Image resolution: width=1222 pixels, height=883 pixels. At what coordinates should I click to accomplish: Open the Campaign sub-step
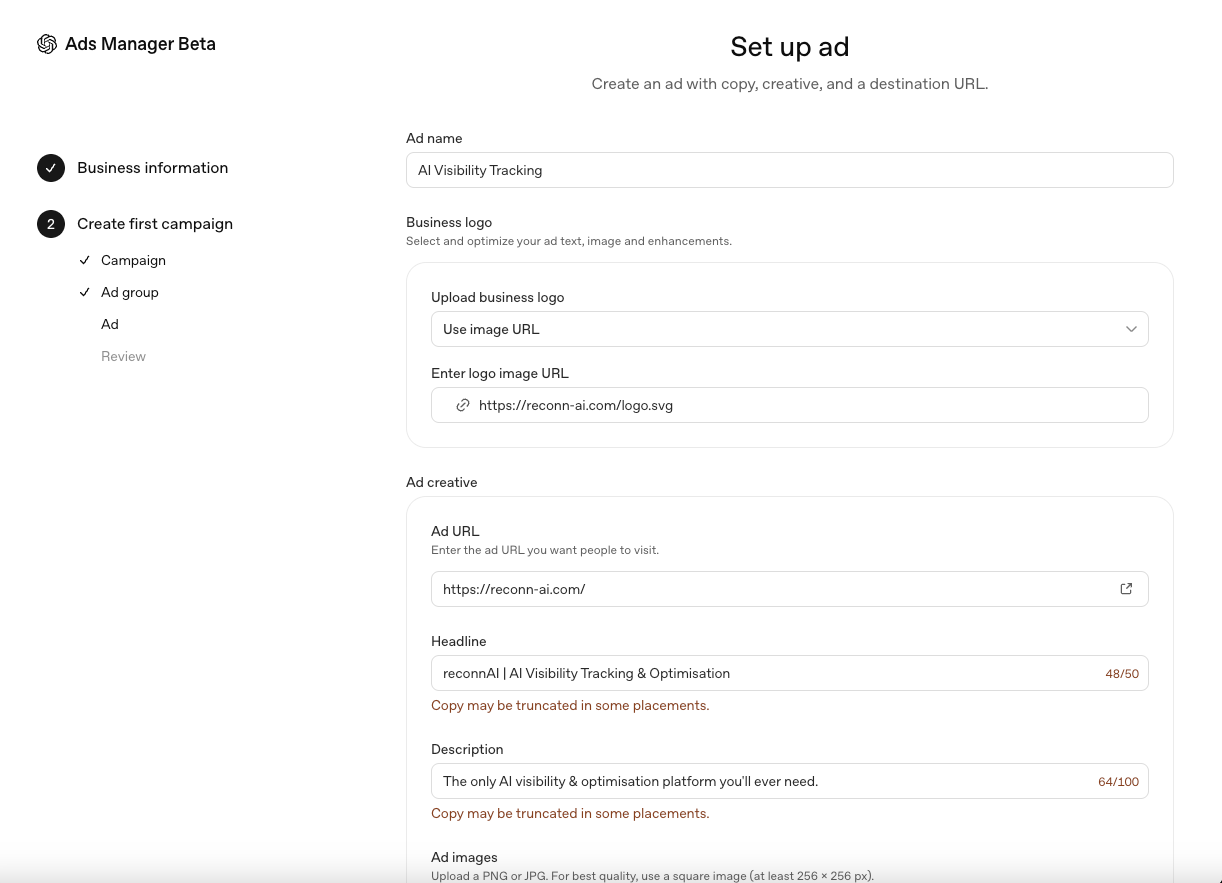coord(133,260)
